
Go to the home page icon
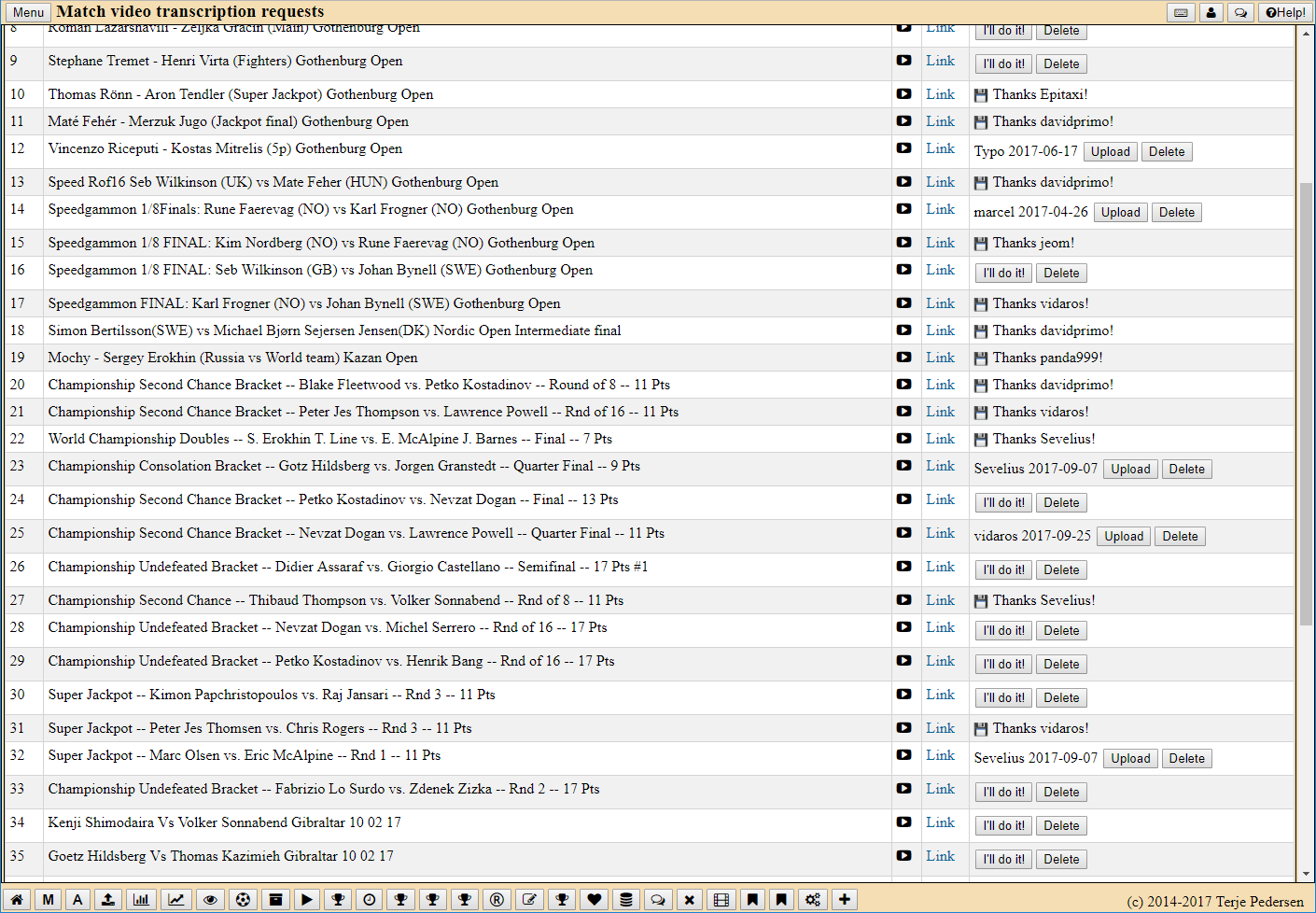click(17, 900)
